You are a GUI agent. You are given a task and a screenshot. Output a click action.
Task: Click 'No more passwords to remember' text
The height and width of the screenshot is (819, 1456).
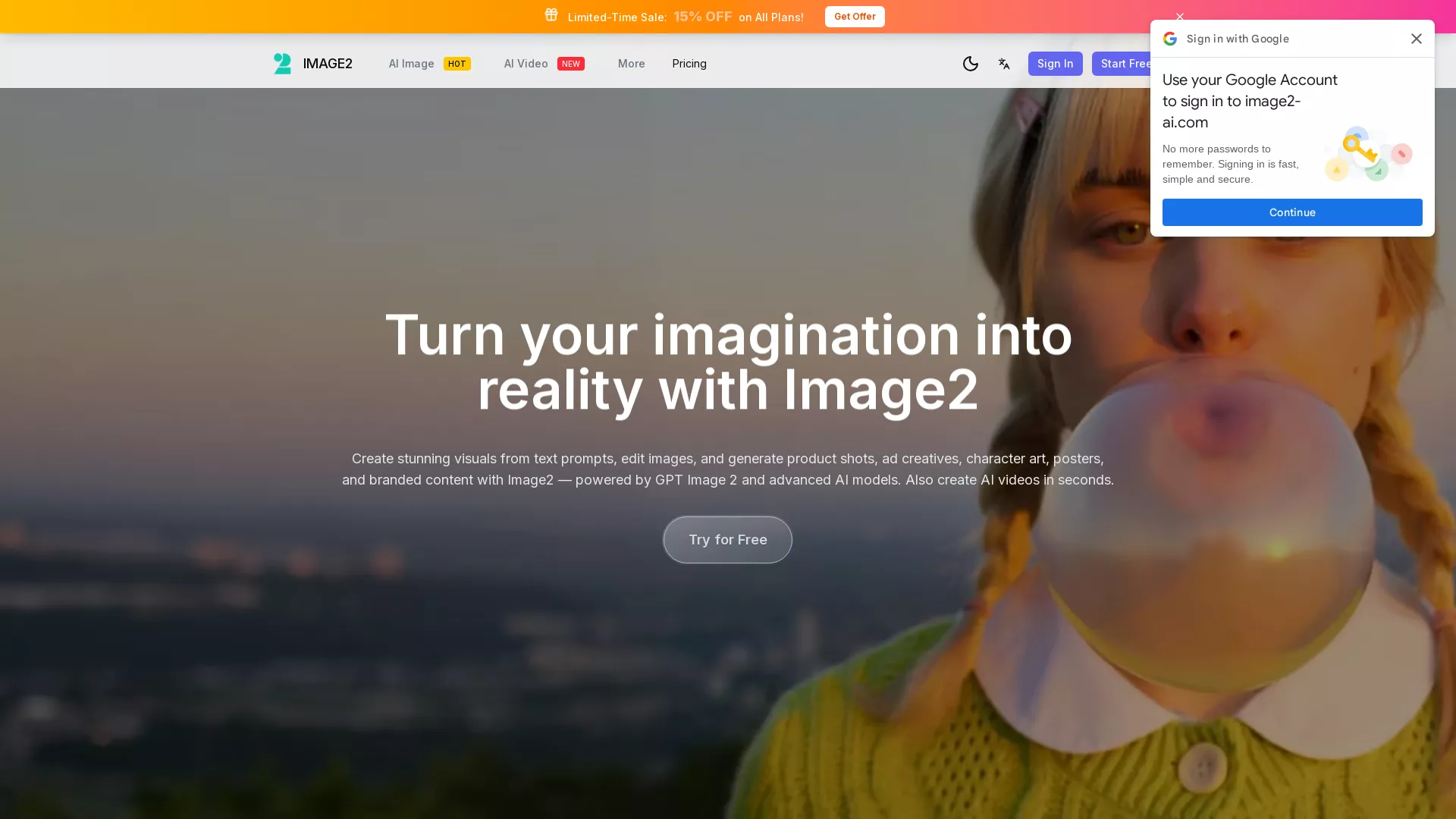pos(1231,164)
